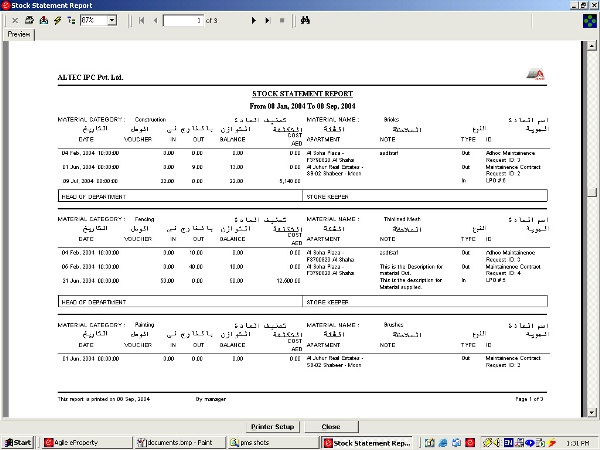Click the red quick launch application icon
Image resolution: width=600 pixels, height=450 pixels.
pos(470,443)
